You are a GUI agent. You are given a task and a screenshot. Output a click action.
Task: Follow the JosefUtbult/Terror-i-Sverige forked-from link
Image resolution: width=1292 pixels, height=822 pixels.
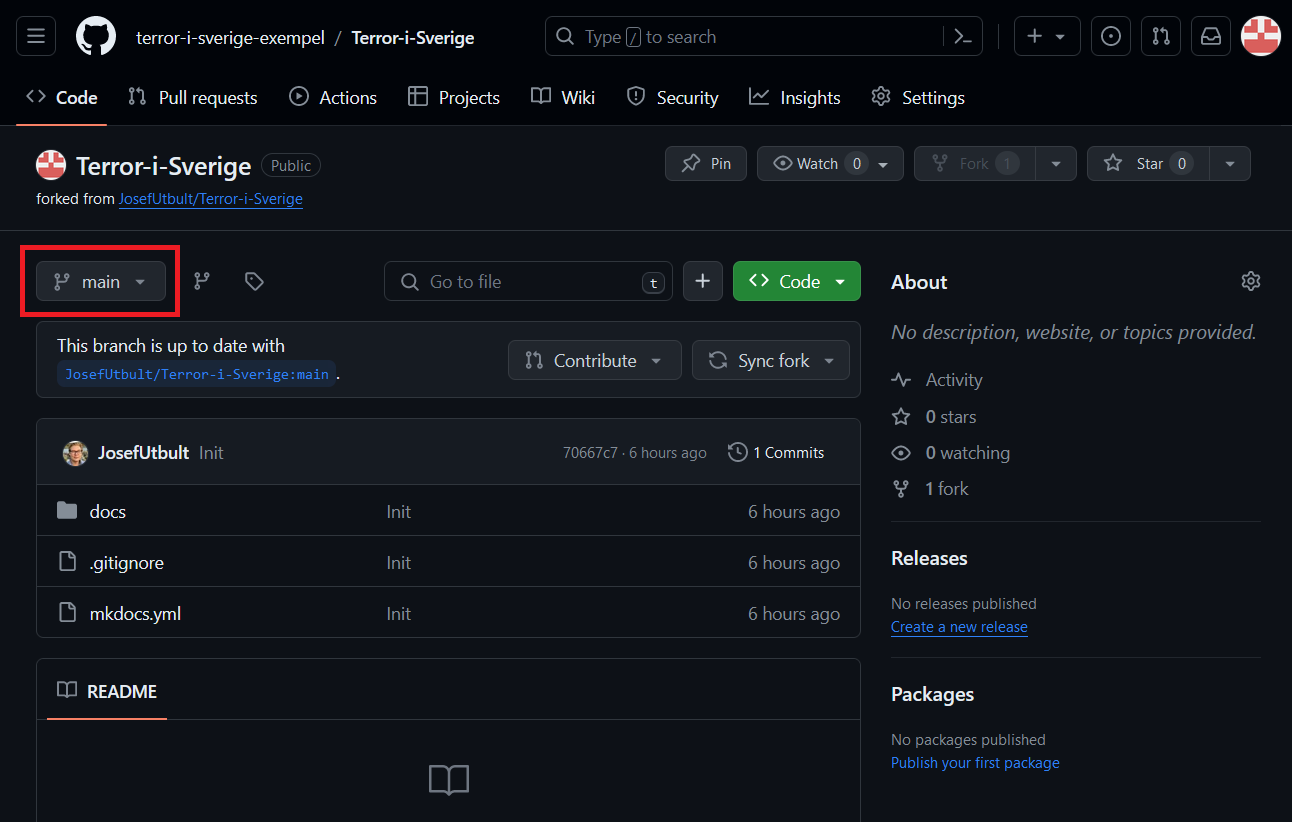(x=211, y=199)
